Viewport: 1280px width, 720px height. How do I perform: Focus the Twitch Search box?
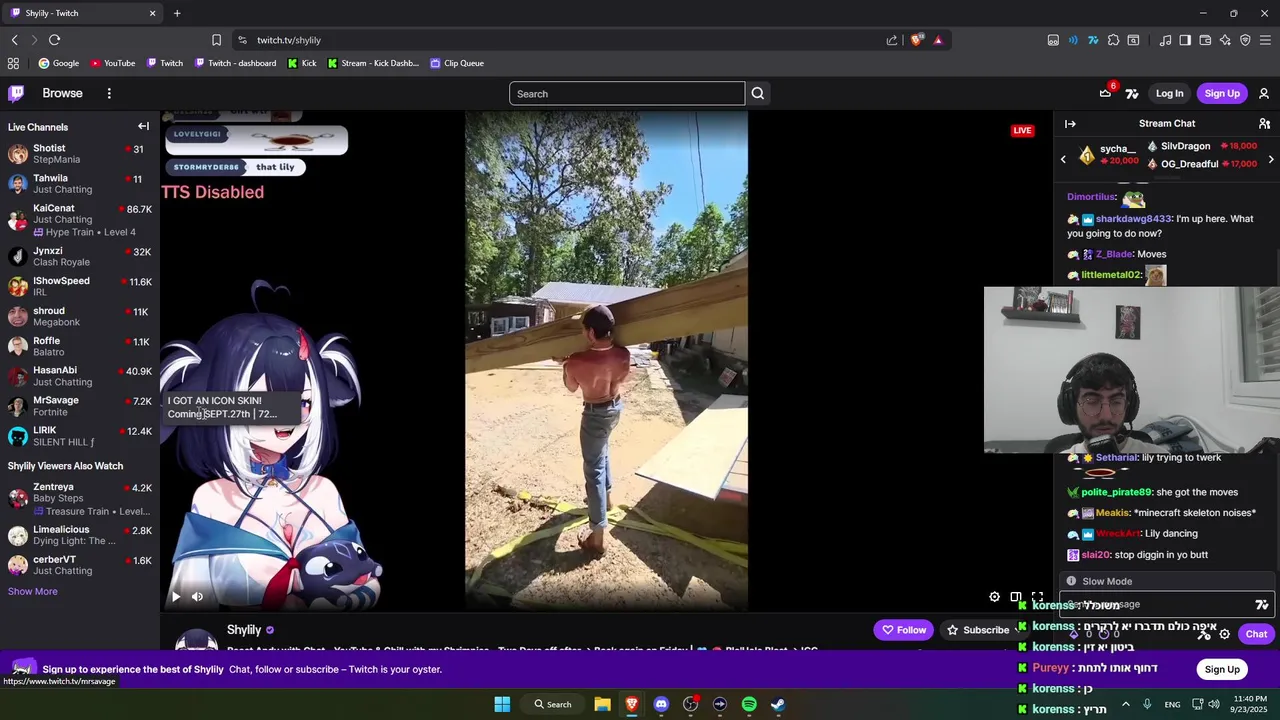[x=627, y=93]
